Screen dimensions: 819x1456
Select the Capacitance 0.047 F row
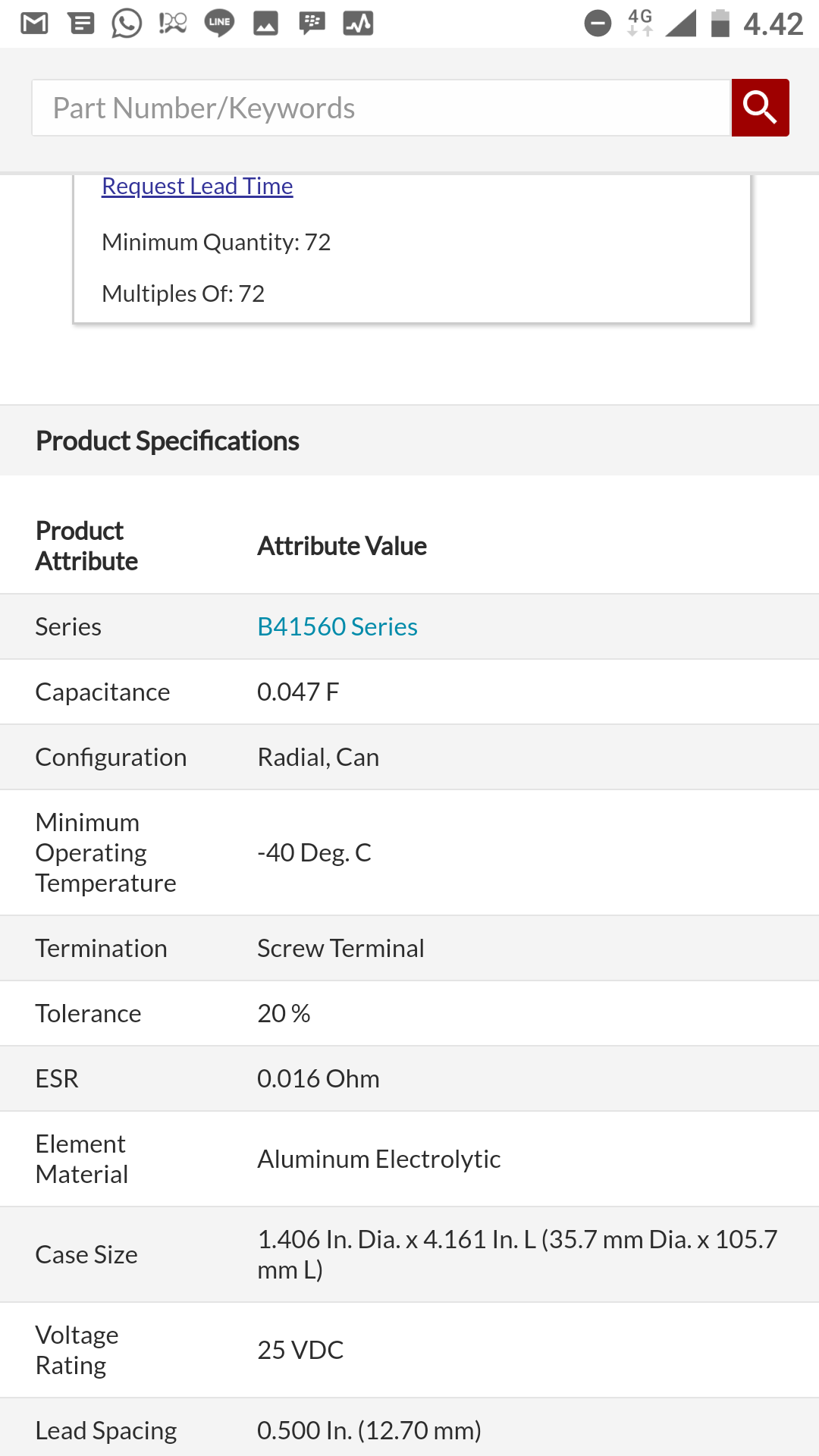click(x=409, y=692)
